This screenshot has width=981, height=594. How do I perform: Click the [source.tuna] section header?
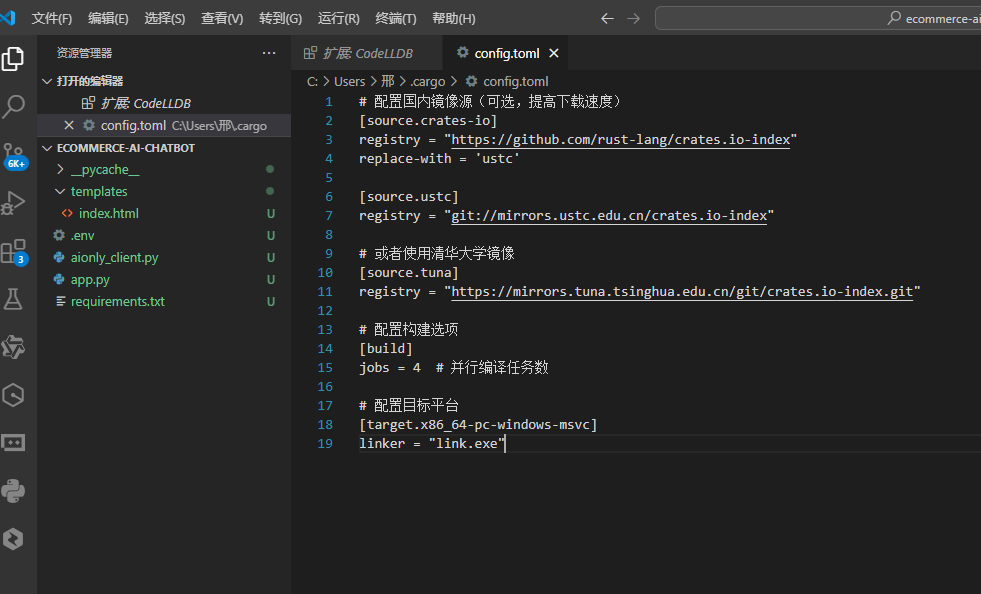(x=409, y=272)
